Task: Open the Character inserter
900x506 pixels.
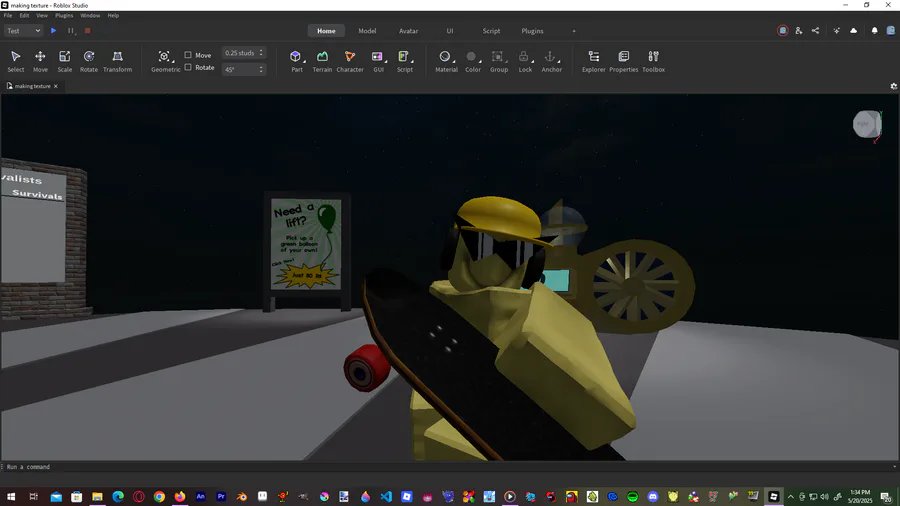Action: click(350, 61)
